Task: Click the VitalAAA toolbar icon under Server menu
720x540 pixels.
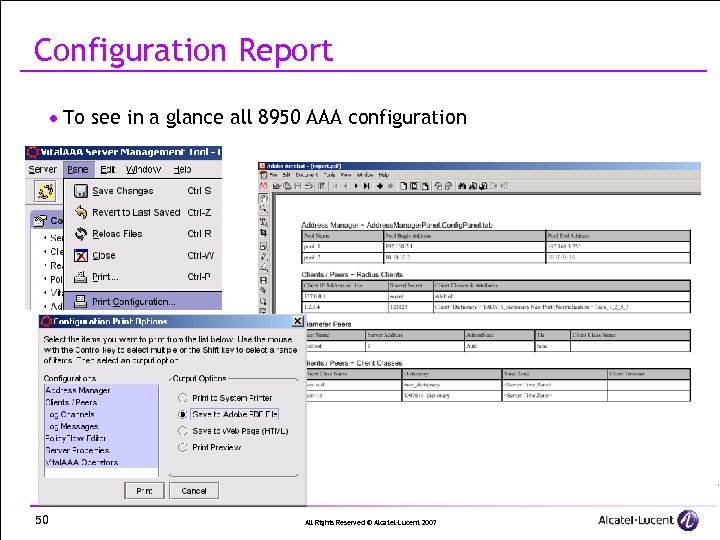Action: click(x=45, y=191)
